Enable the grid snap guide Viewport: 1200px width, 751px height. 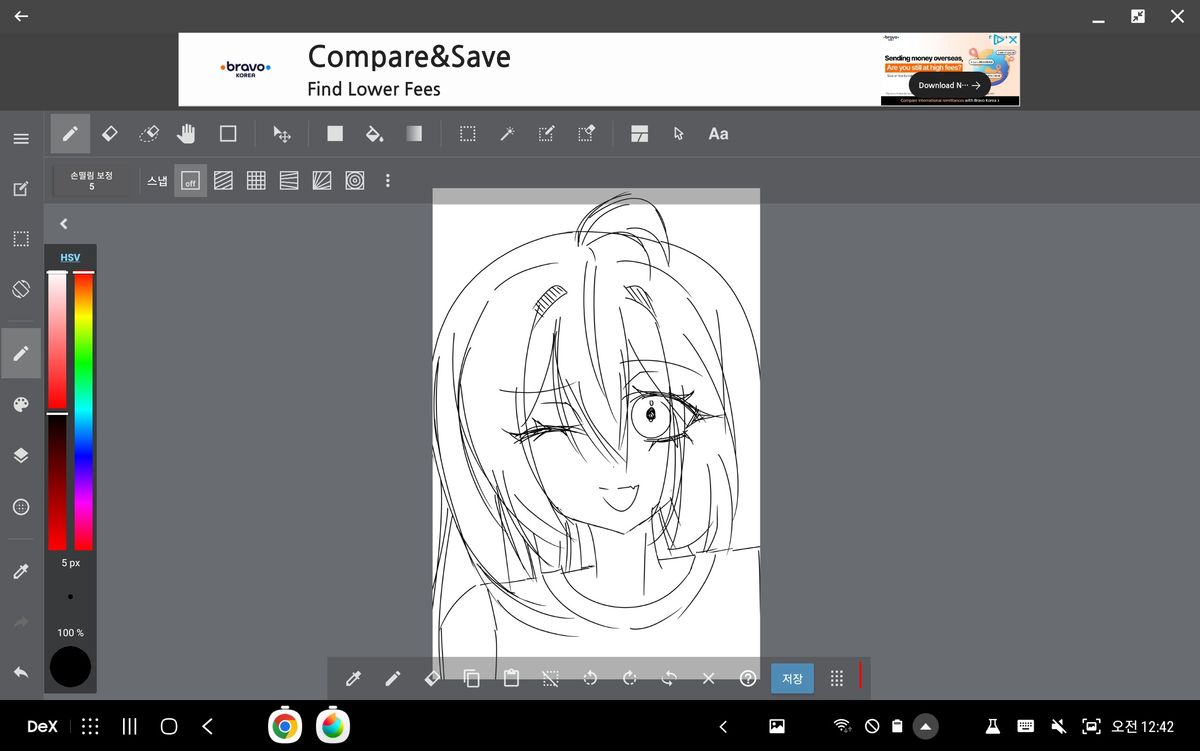(x=256, y=181)
